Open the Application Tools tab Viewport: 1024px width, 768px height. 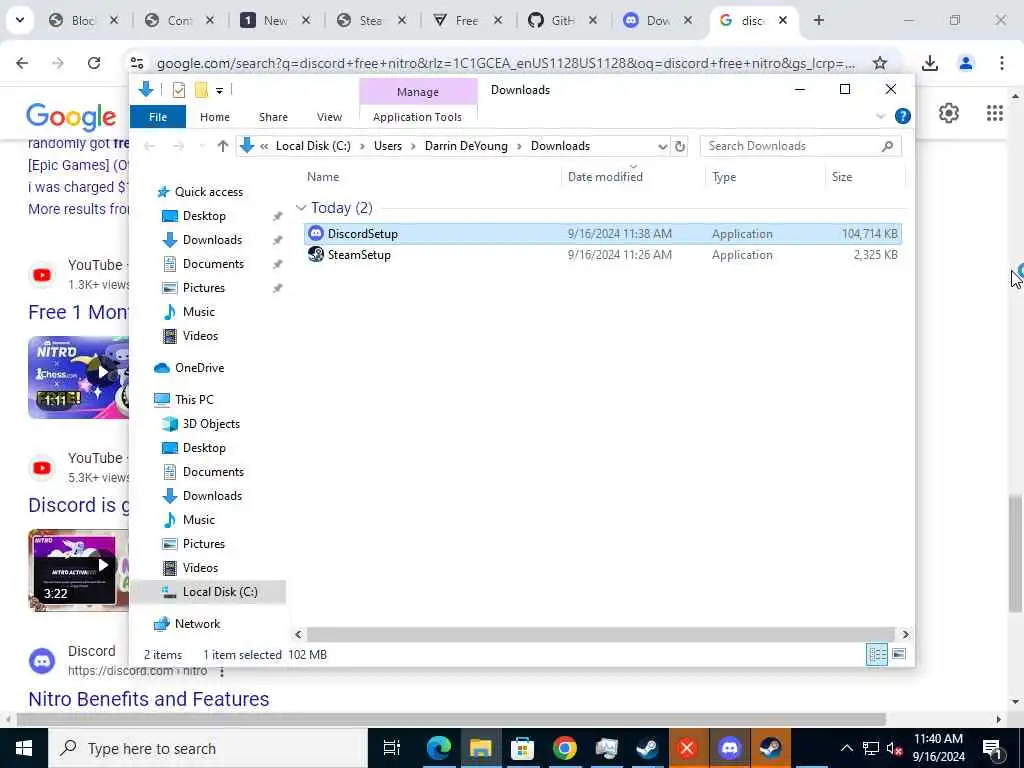tap(417, 117)
